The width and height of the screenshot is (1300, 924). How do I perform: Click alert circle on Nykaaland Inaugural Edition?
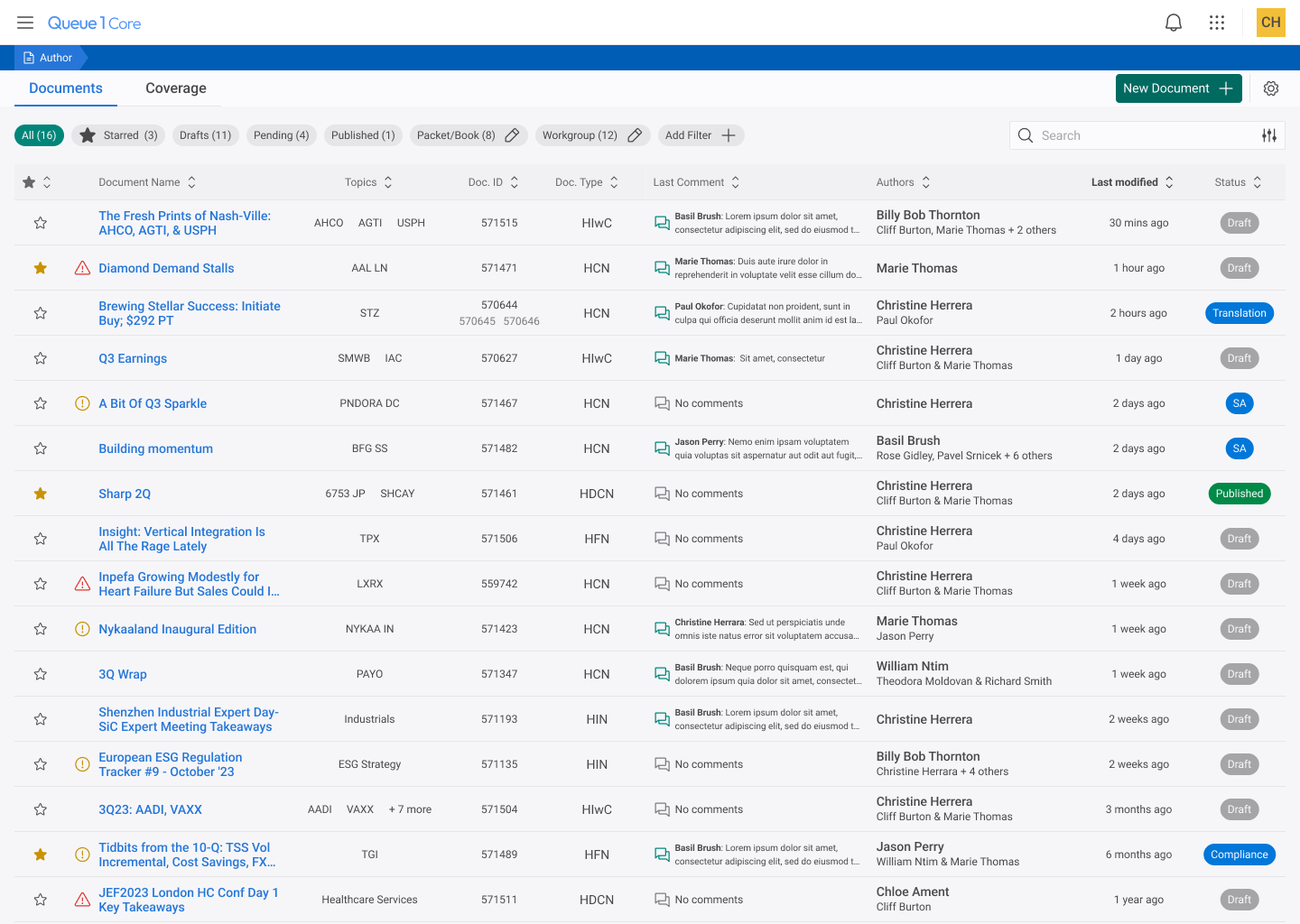click(82, 629)
